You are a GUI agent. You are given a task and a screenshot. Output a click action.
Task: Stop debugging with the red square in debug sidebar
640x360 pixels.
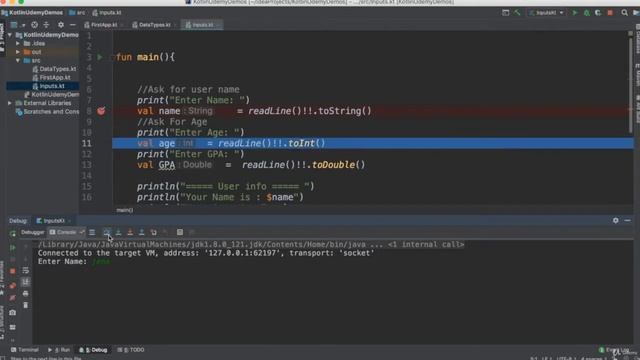(13, 271)
